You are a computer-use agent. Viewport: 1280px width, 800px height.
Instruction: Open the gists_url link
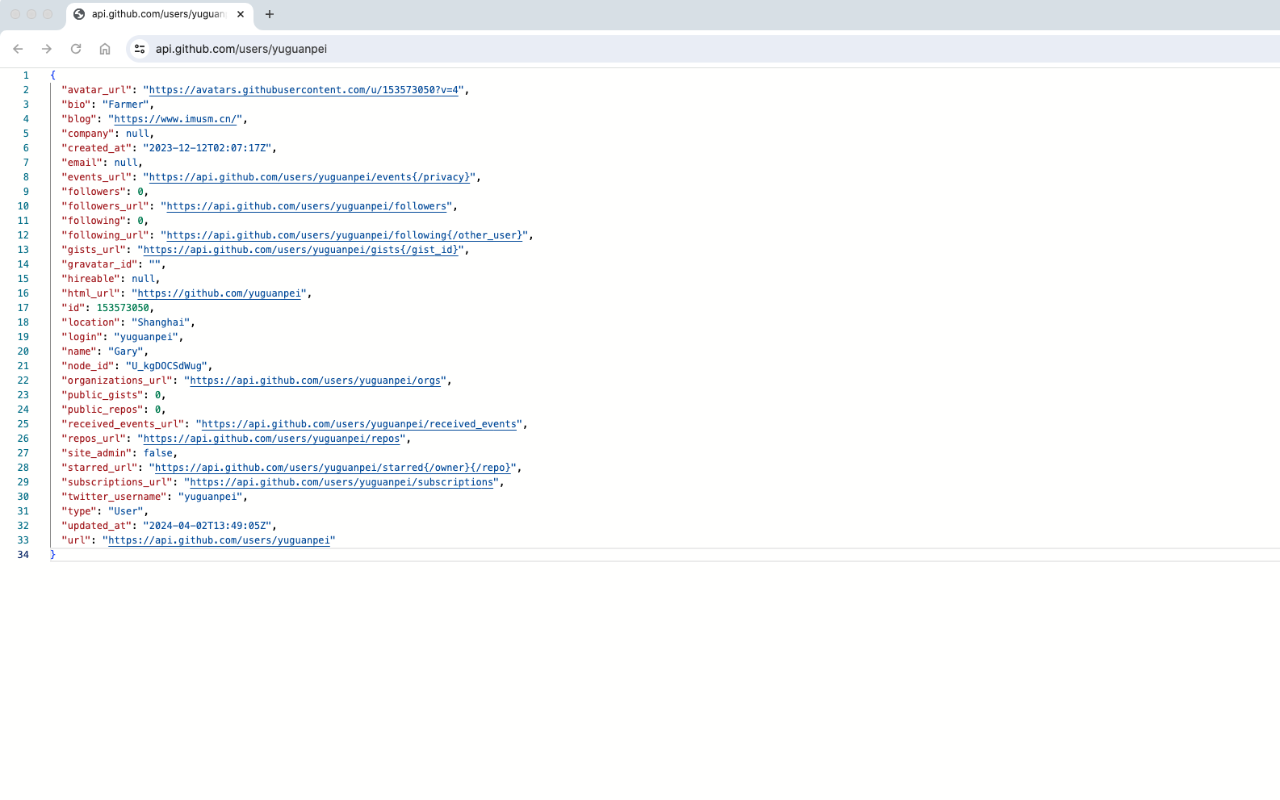pyautogui.click(x=300, y=250)
